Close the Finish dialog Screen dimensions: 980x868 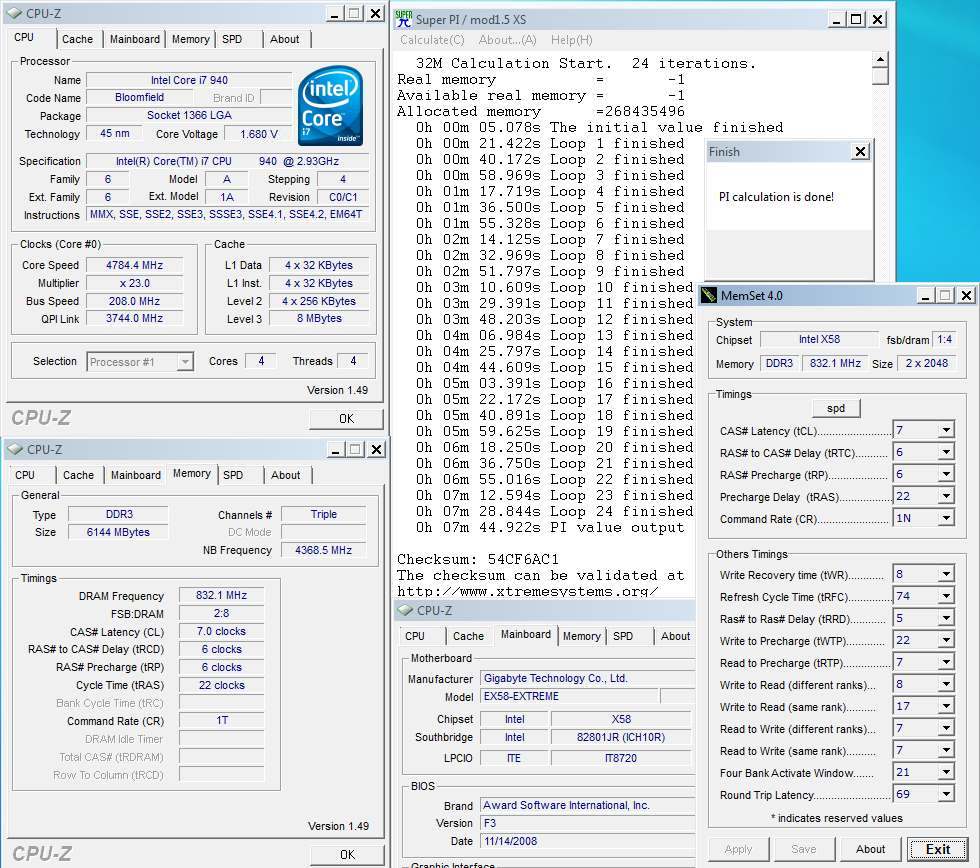[x=861, y=152]
